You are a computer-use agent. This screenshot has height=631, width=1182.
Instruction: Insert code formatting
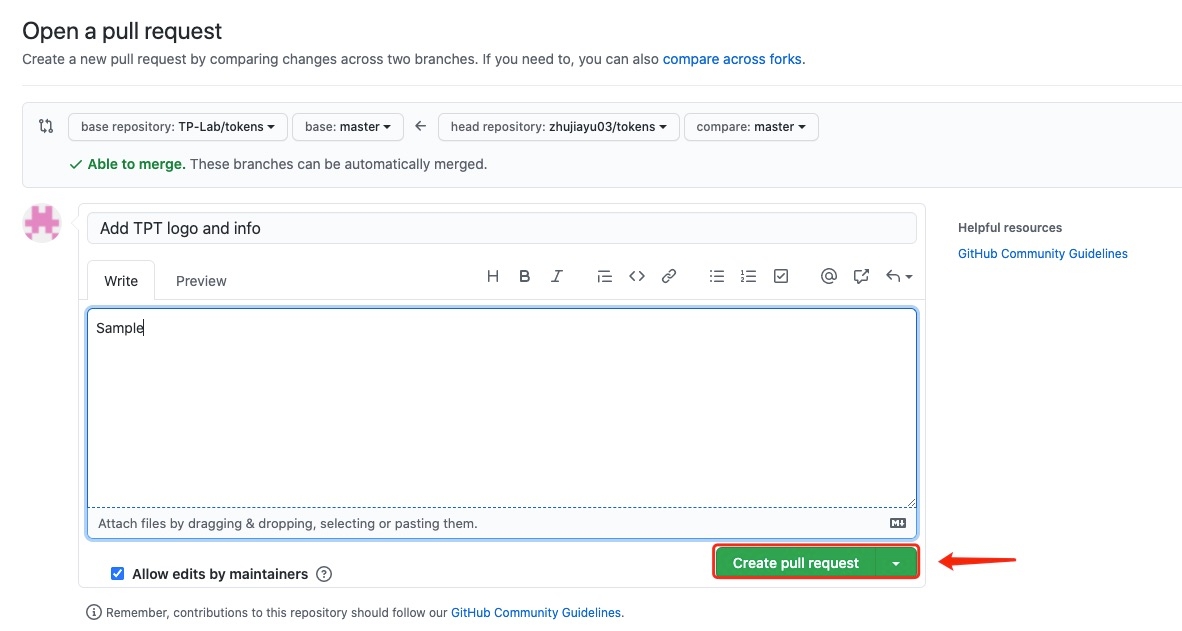(636, 277)
